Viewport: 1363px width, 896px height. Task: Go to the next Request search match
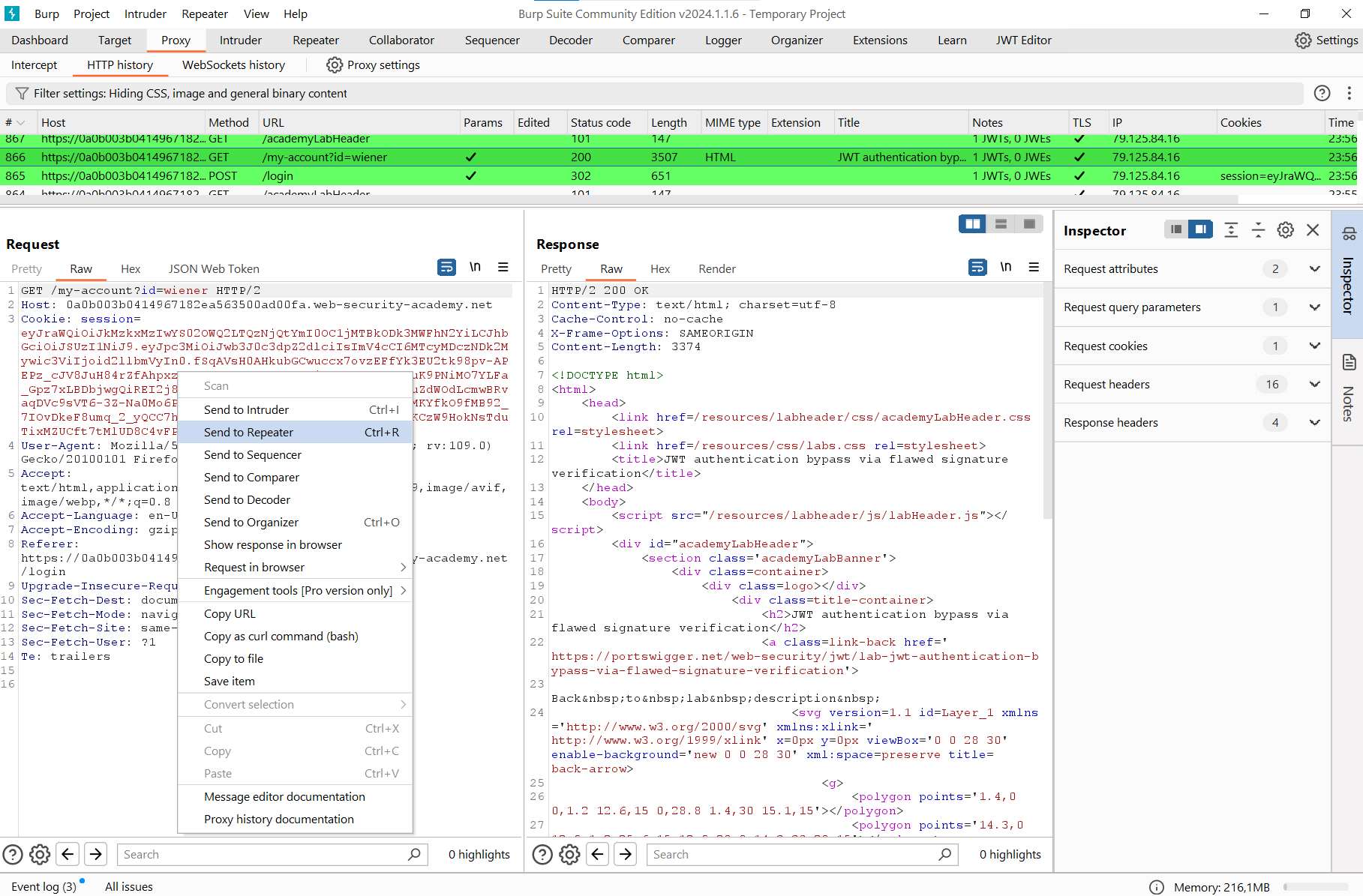point(95,854)
